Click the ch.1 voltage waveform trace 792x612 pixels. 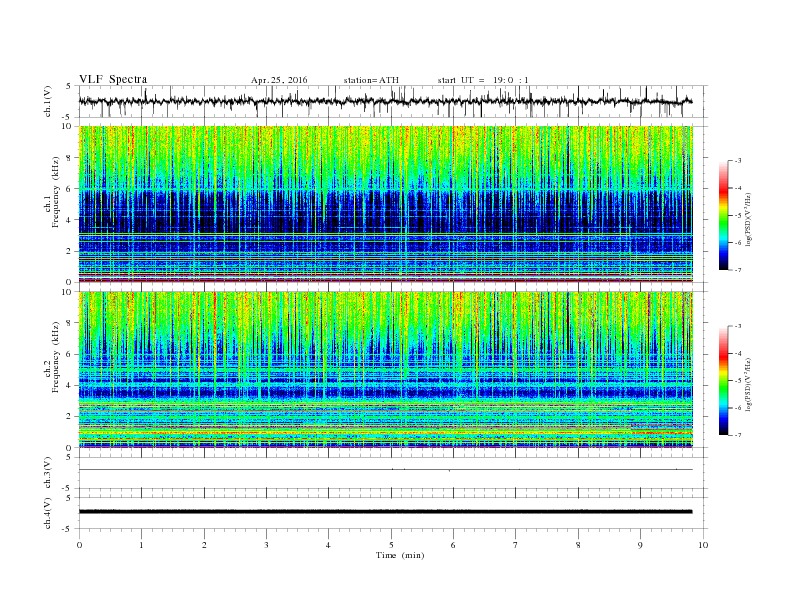[x=385, y=101]
